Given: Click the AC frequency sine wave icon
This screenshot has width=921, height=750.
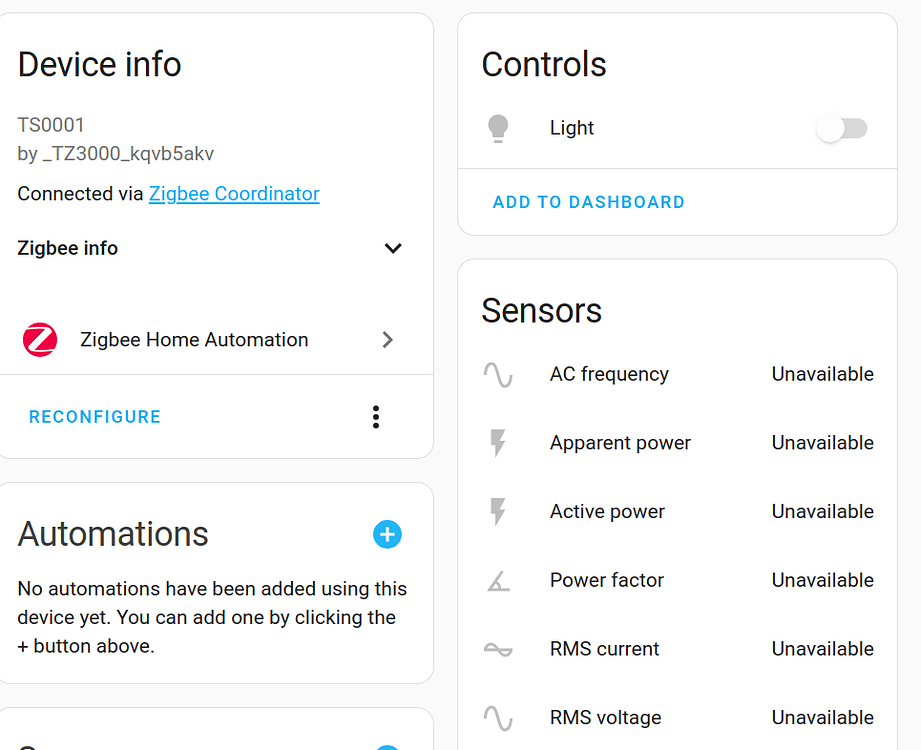Looking at the screenshot, I should point(500,374).
